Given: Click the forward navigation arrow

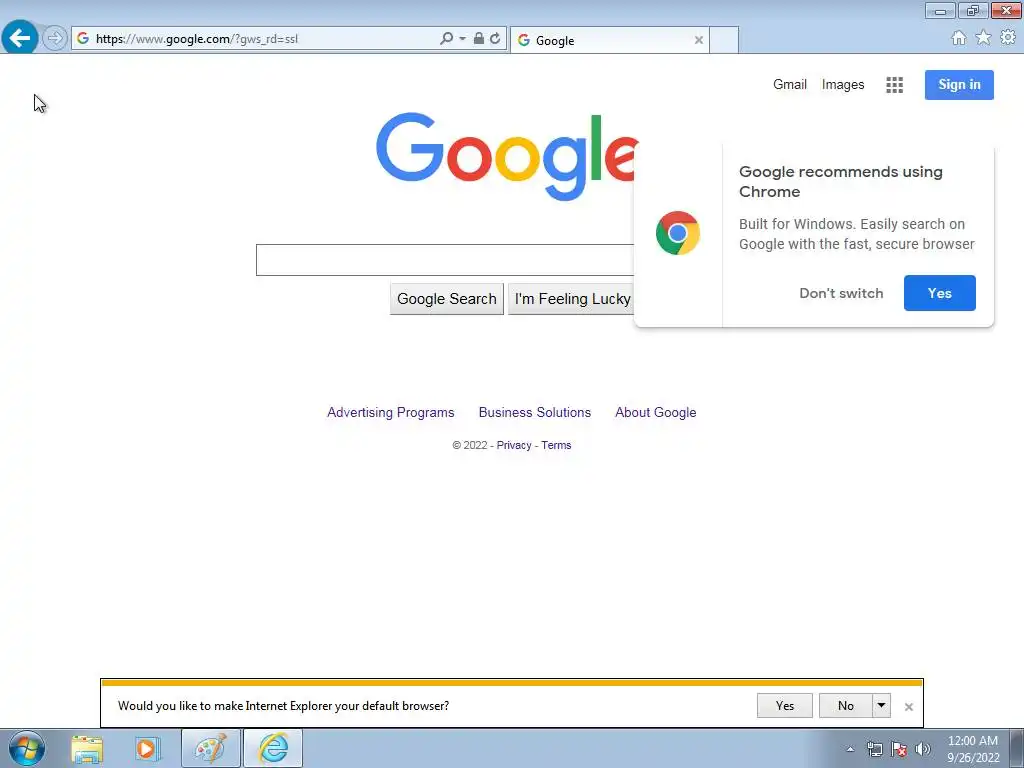Looking at the screenshot, I should [55, 39].
